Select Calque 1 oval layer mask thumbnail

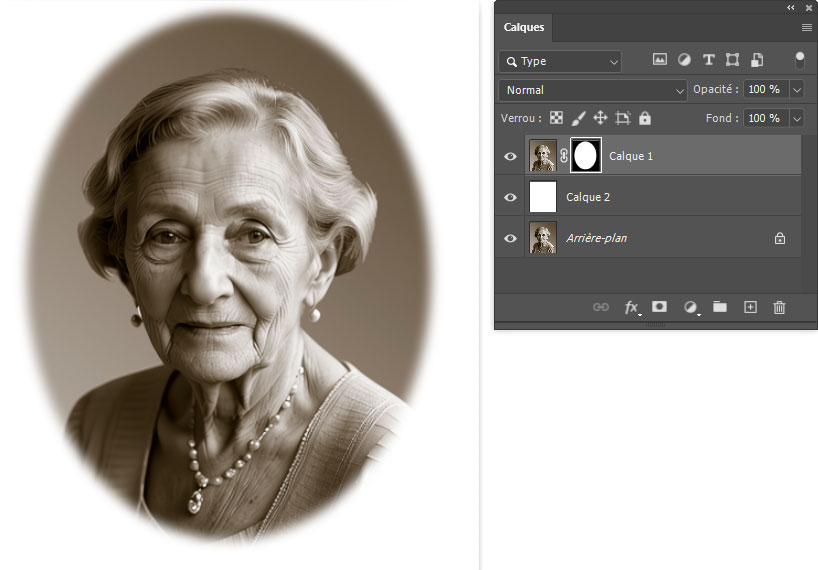(x=586, y=155)
